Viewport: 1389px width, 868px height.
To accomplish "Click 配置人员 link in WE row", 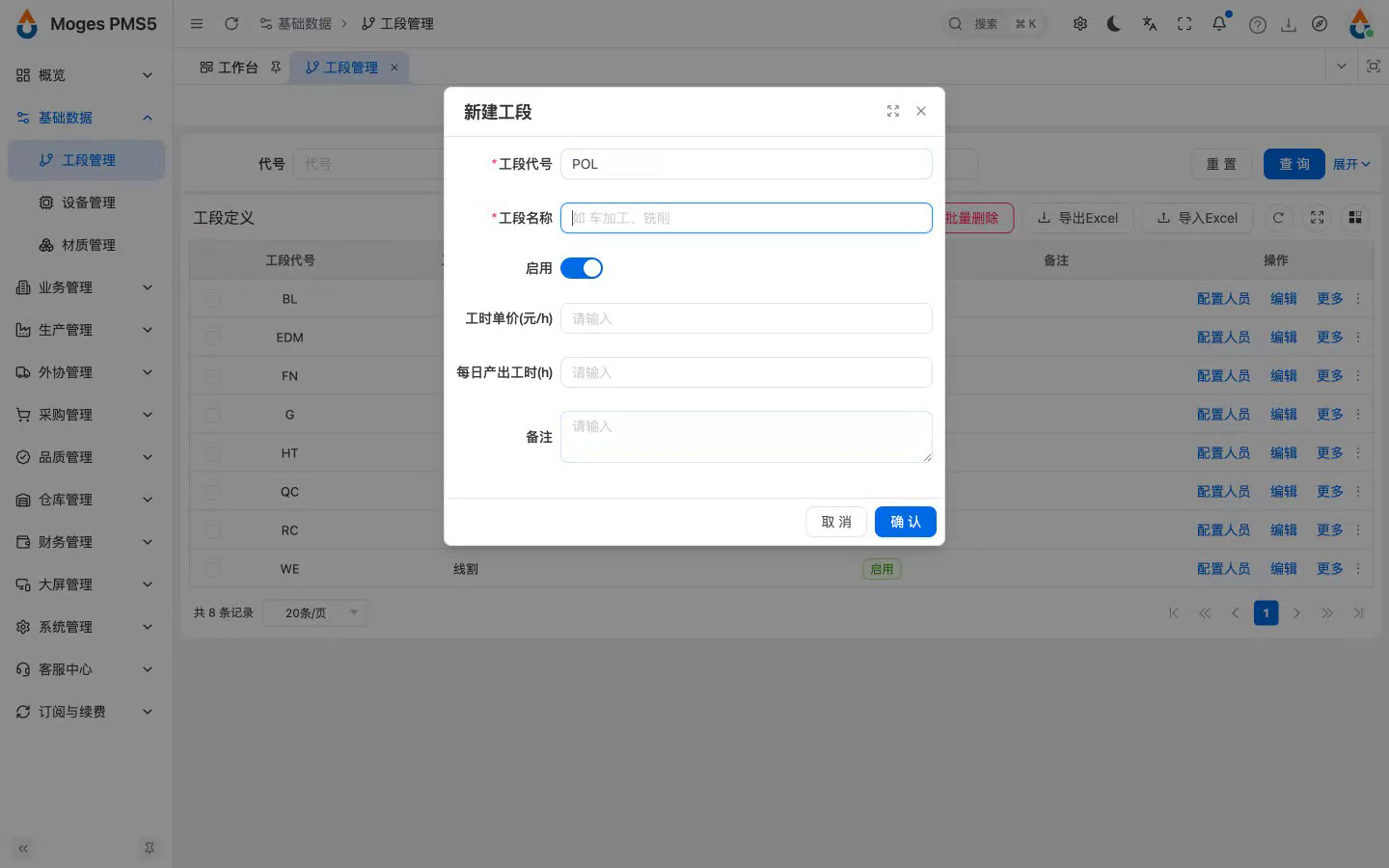I will click(x=1223, y=569).
